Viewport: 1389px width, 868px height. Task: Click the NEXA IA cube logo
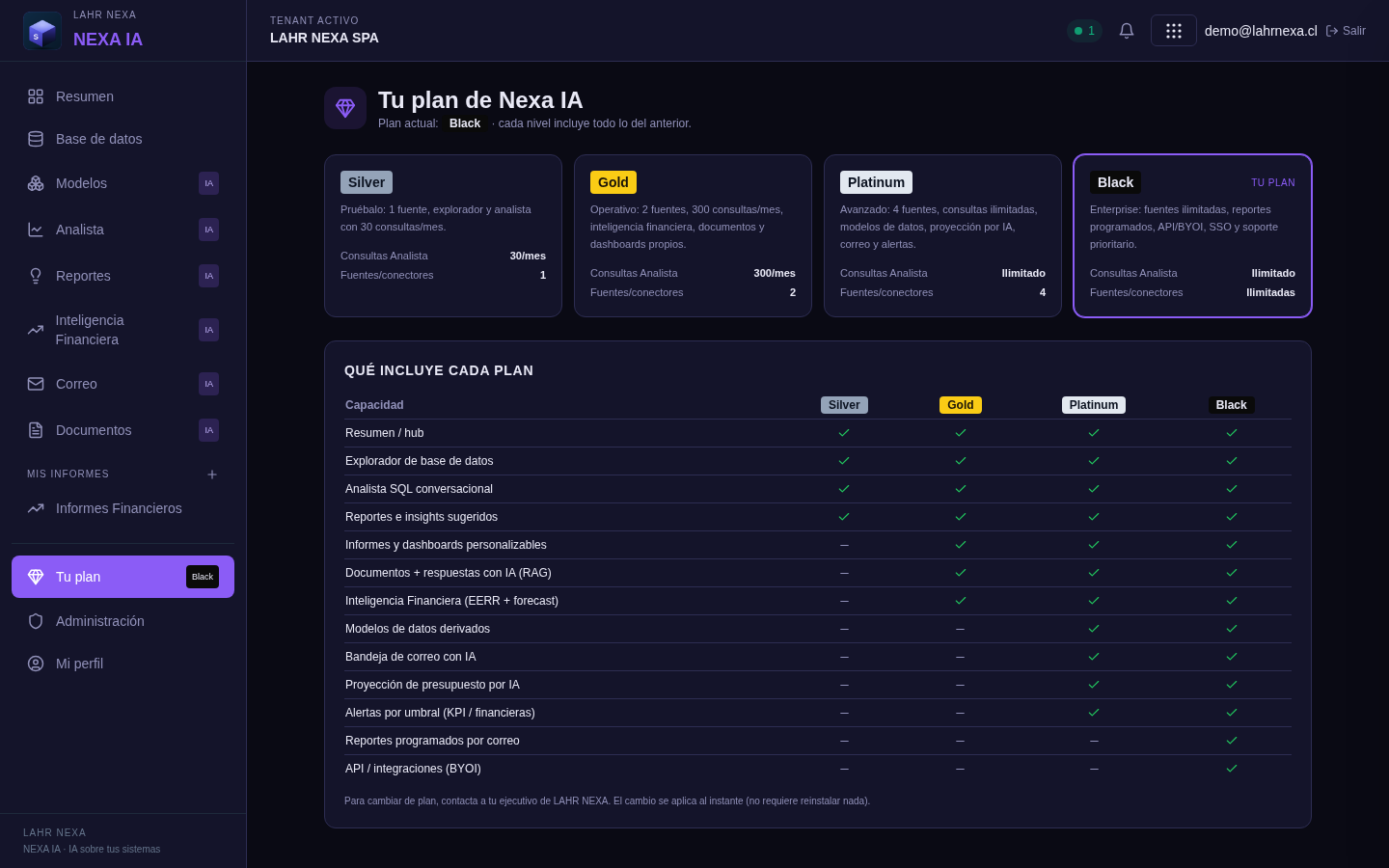[x=42, y=31]
